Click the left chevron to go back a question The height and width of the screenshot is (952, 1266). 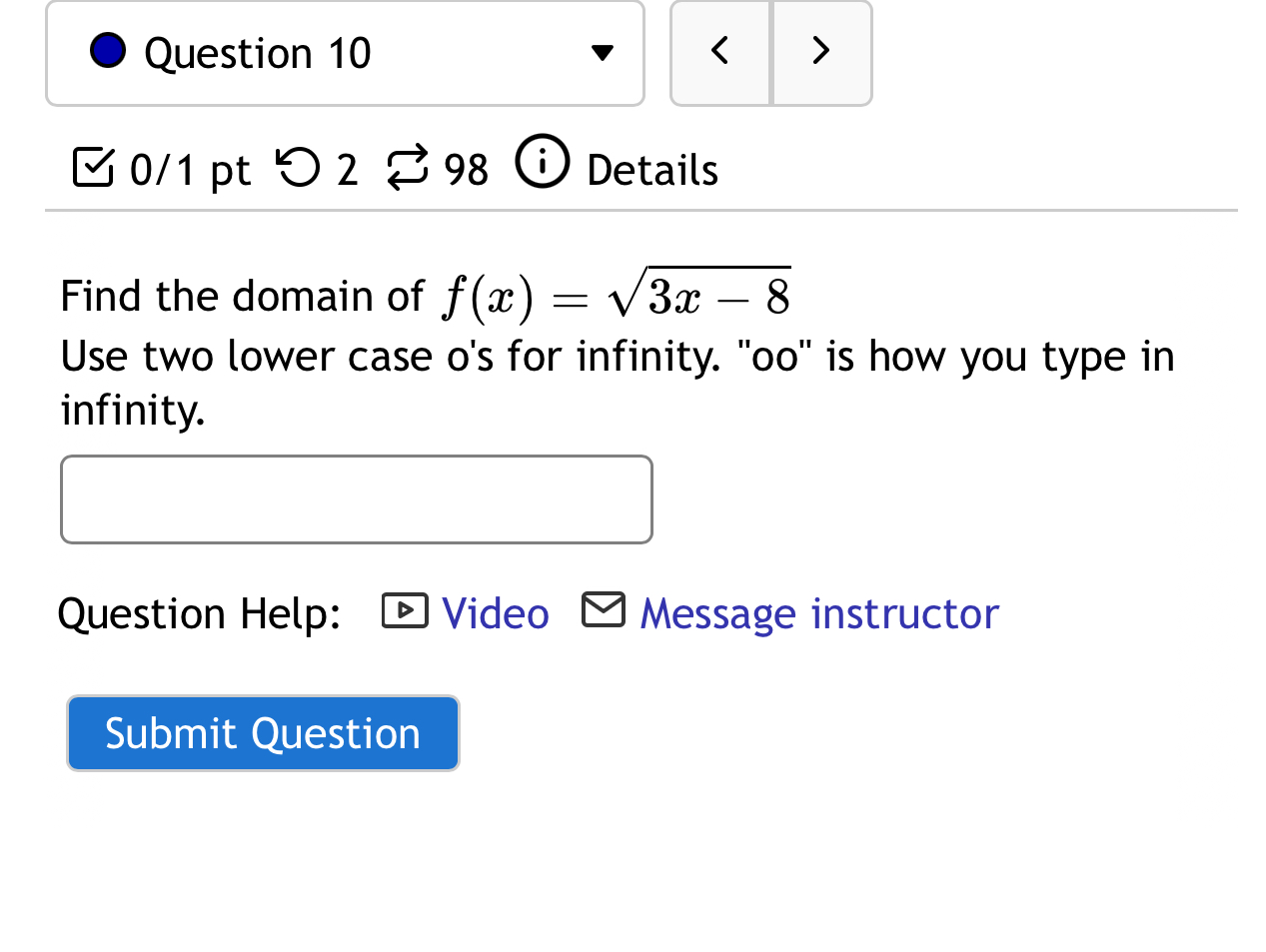click(719, 52)
